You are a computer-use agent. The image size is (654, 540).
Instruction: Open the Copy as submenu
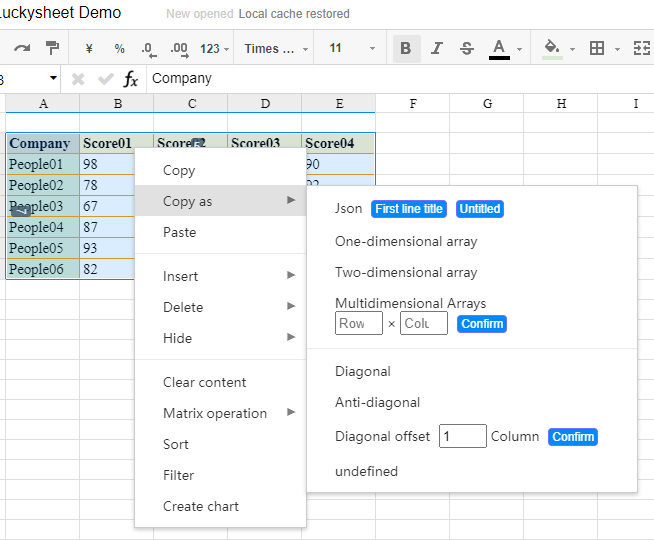[x=220, y=201]
